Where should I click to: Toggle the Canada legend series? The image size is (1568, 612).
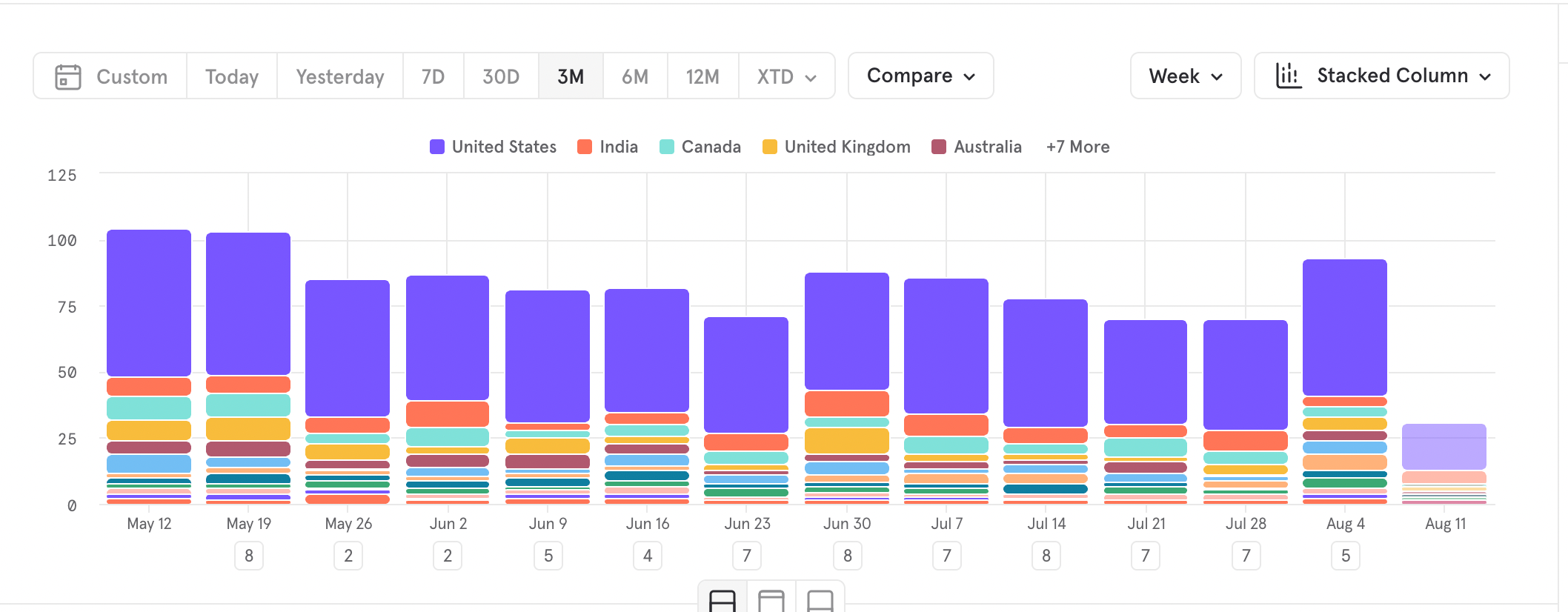point(700,147)
